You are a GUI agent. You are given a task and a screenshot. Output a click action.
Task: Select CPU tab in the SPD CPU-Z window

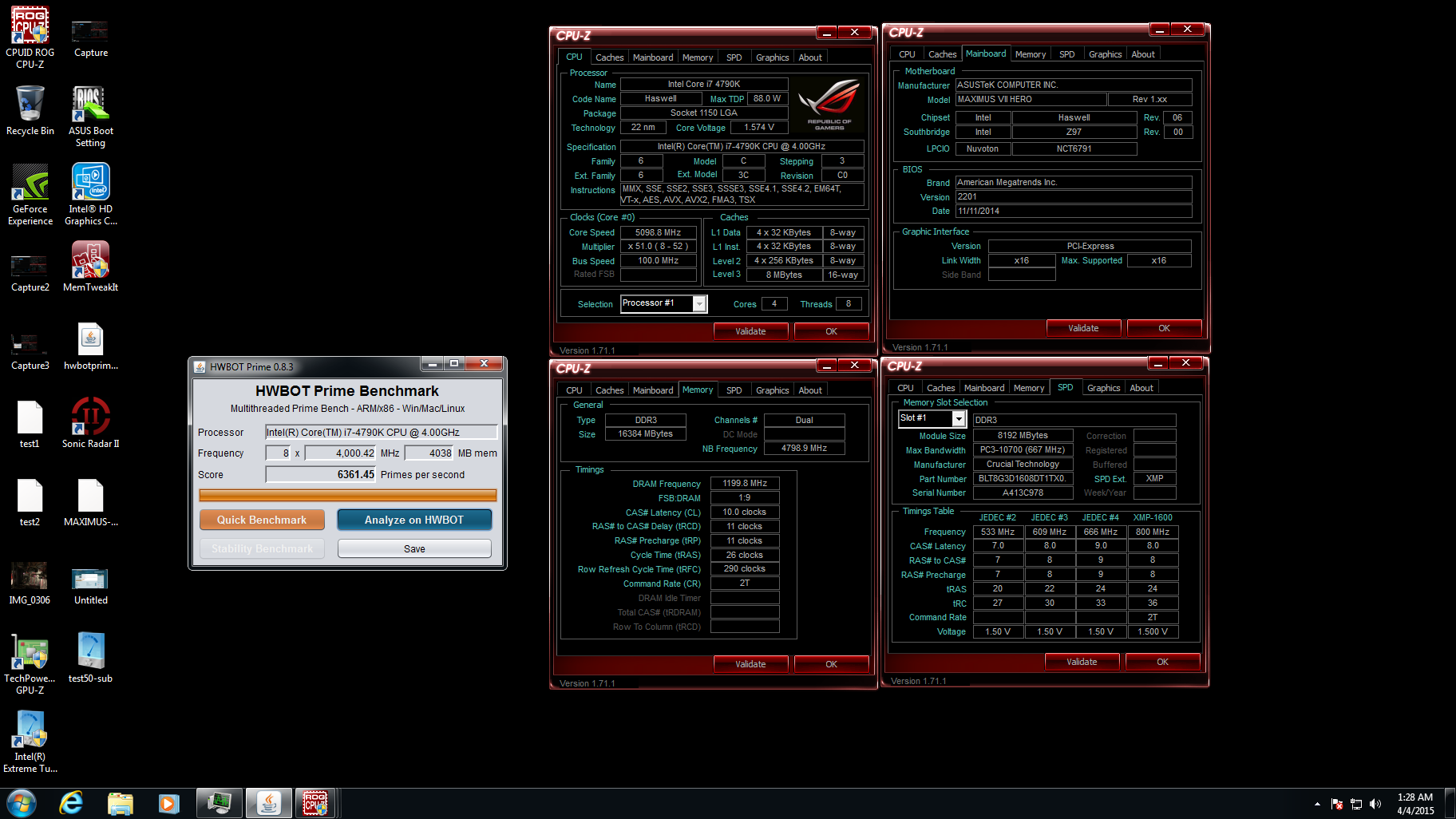[x=905, y=388]
